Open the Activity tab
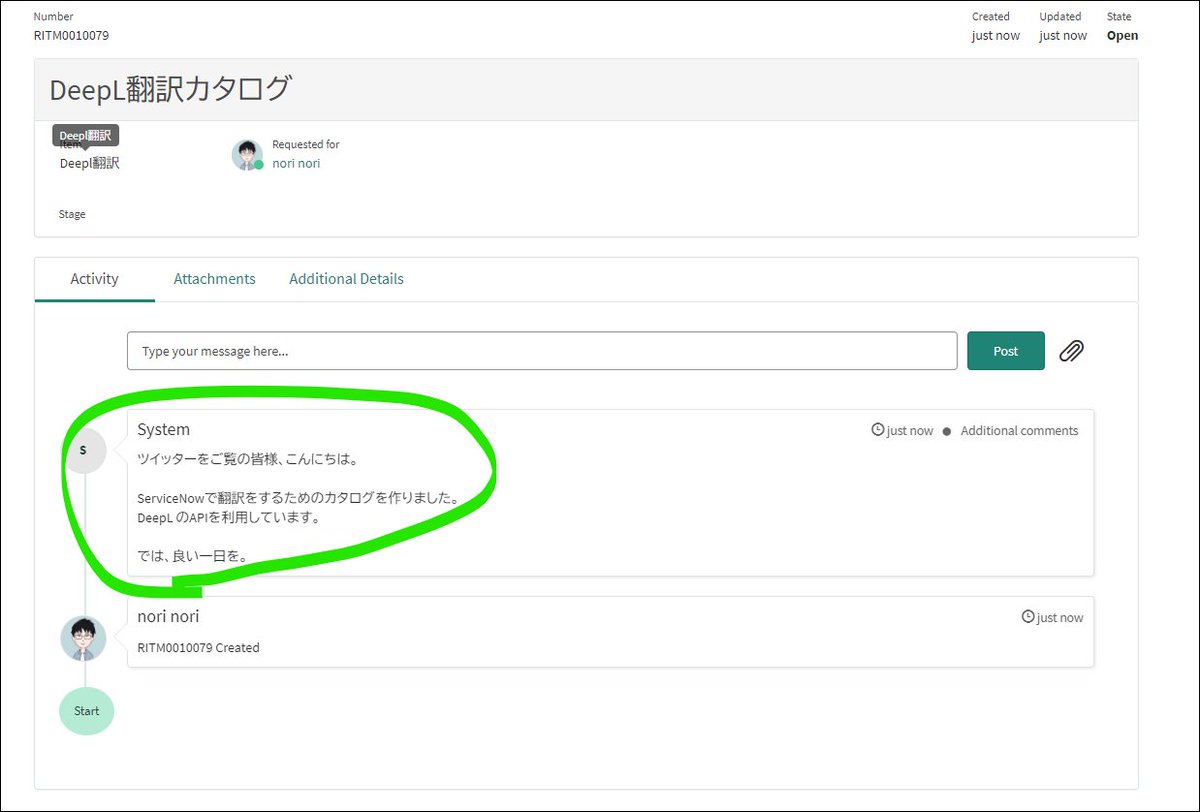Viewport: 1200px width, 812px height. pos(95,279)
